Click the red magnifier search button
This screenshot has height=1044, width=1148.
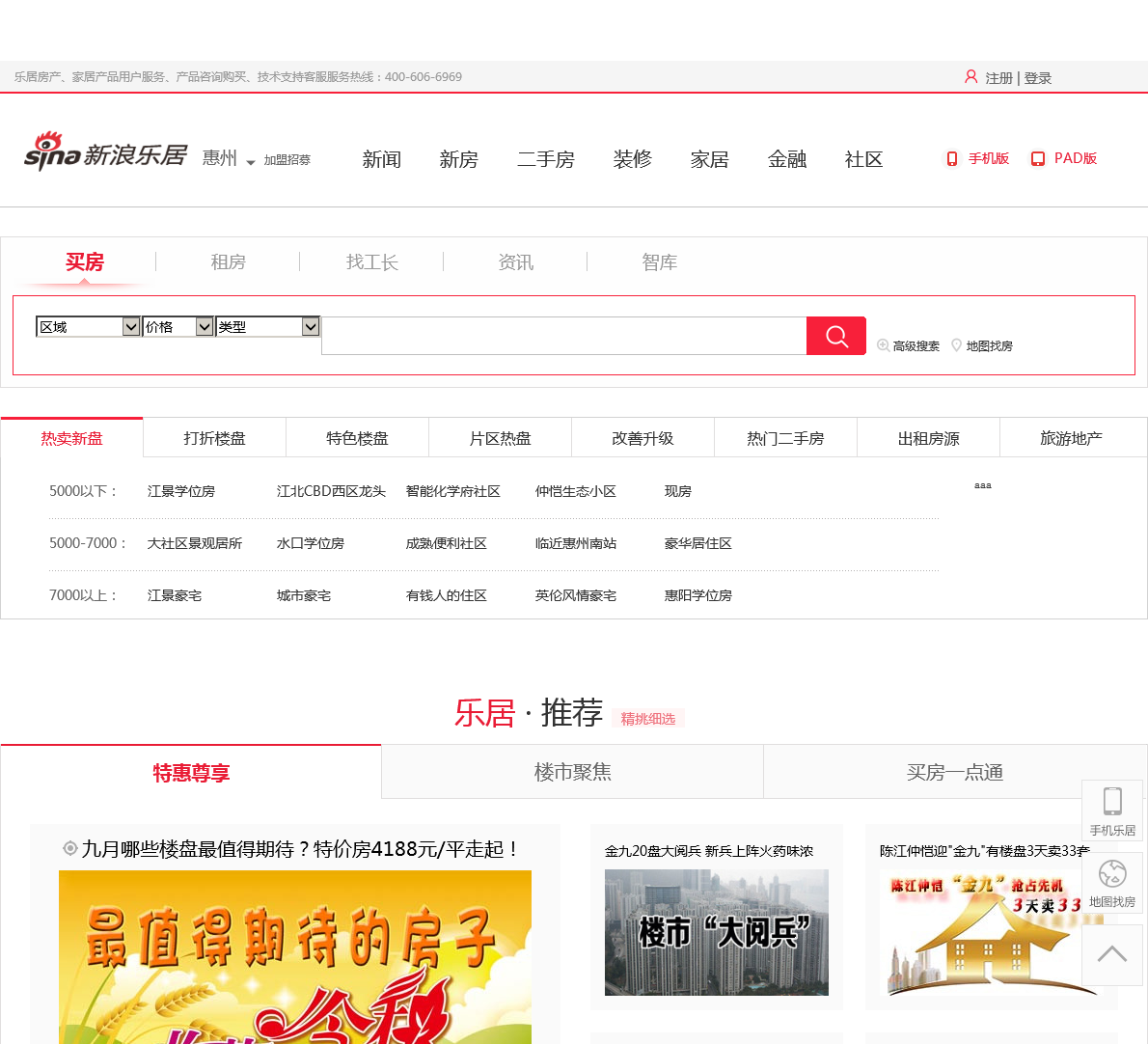click(x=835, y=336)
